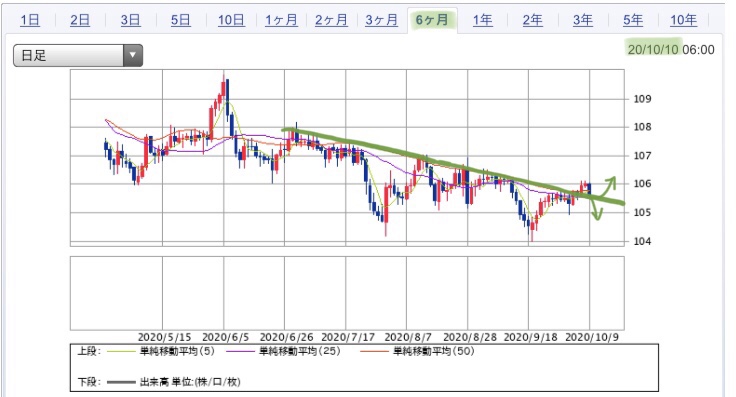This screenshot has height=397, width=736.
Task: Select the 10日 time range tab
Action: pyautogui.click(x=231, y=20)
